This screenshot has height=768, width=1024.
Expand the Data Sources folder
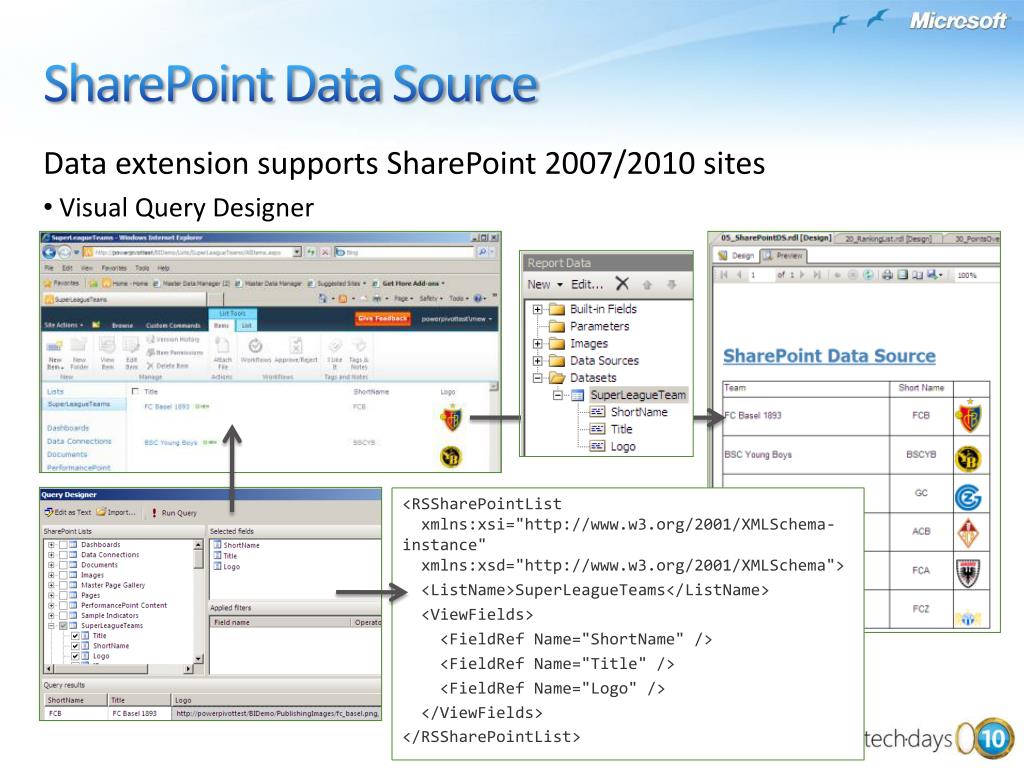tap(537, 360)
